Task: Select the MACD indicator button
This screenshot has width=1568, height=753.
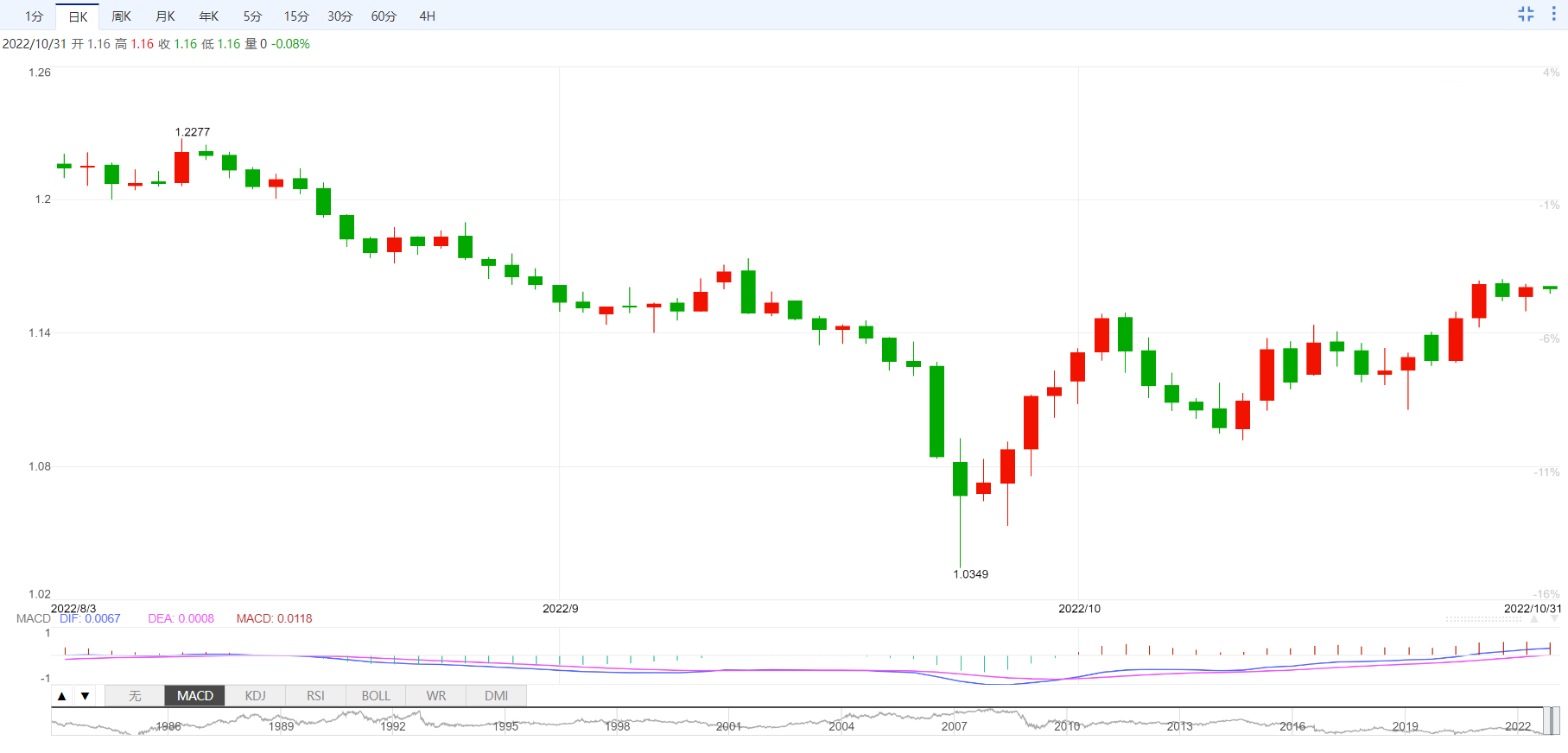Action: coord(195,696)
